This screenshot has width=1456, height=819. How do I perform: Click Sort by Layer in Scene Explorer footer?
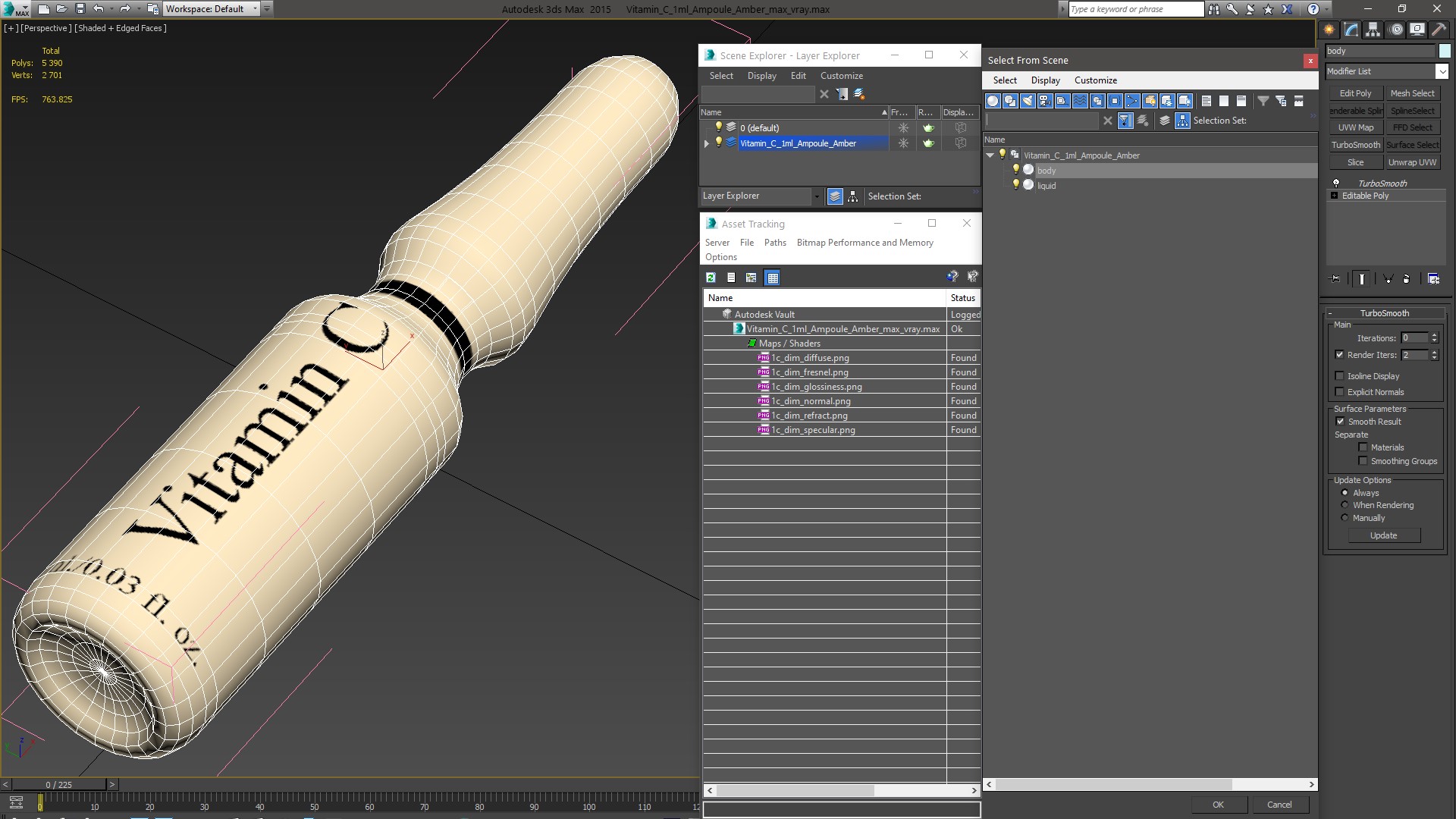835,196
